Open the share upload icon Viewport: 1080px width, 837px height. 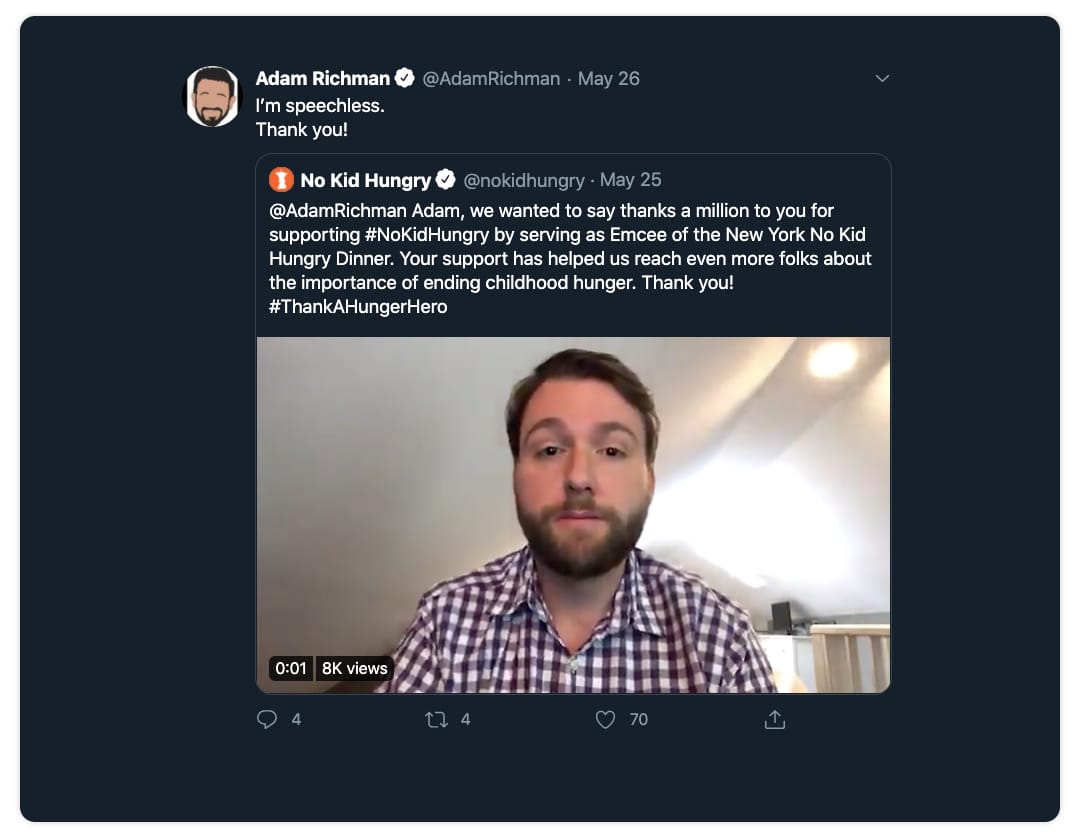pyautogui.click(x=774, y=719)
